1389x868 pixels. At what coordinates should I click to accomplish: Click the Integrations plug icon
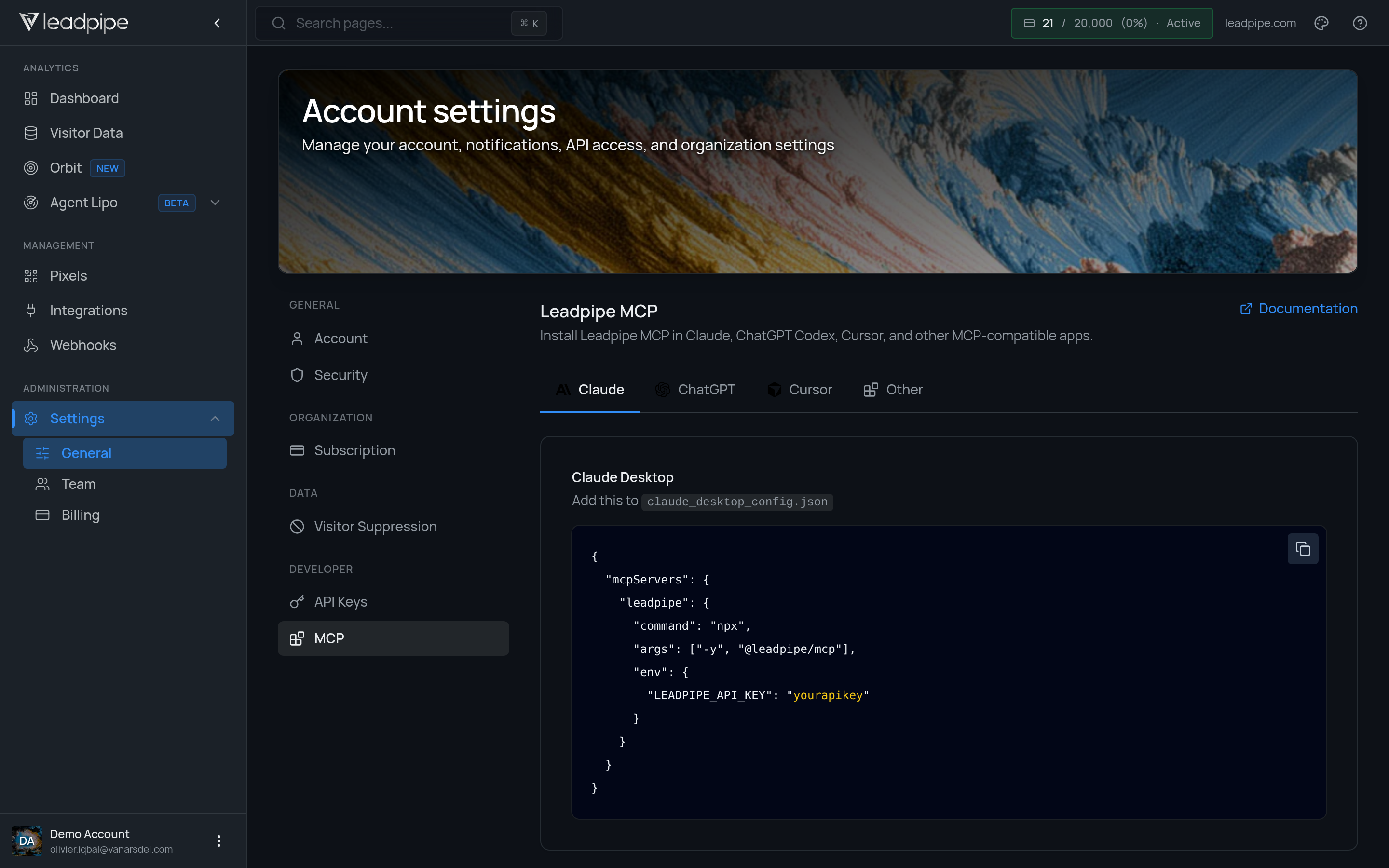pos(31,311)
